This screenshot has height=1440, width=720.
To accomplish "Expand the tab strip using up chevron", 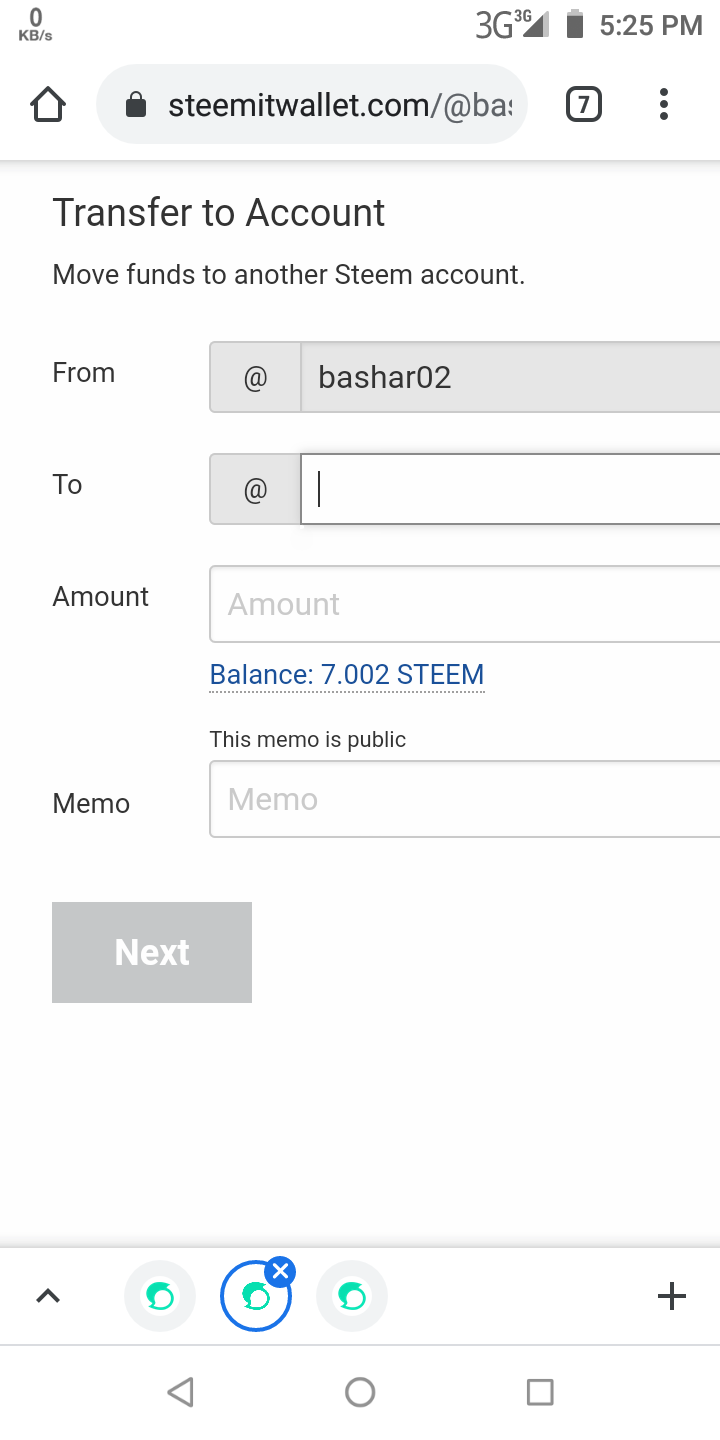I will [48, 1297].
